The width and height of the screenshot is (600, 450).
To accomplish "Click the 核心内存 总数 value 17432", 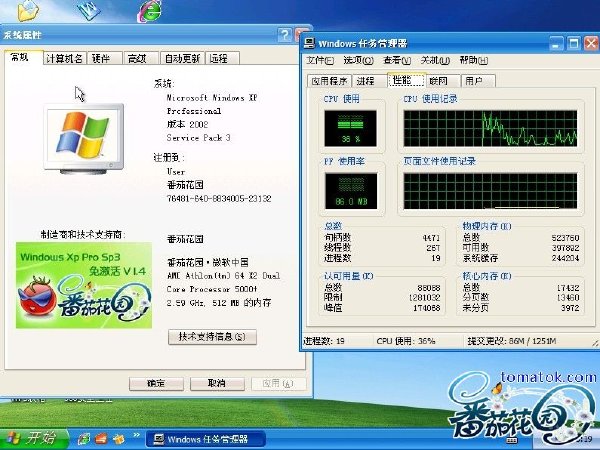I will tap(568, 288).
